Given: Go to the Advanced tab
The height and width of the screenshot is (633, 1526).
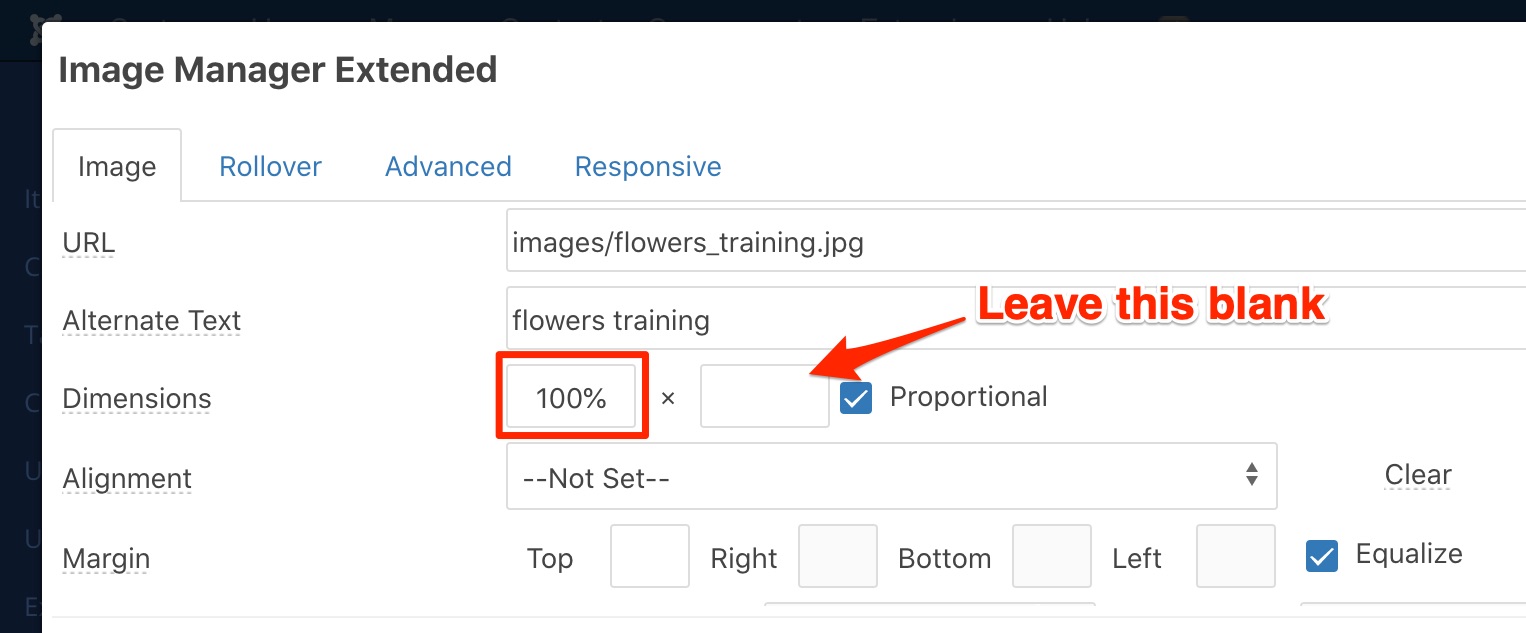Looking at the screenshot, I should [448, 166].
